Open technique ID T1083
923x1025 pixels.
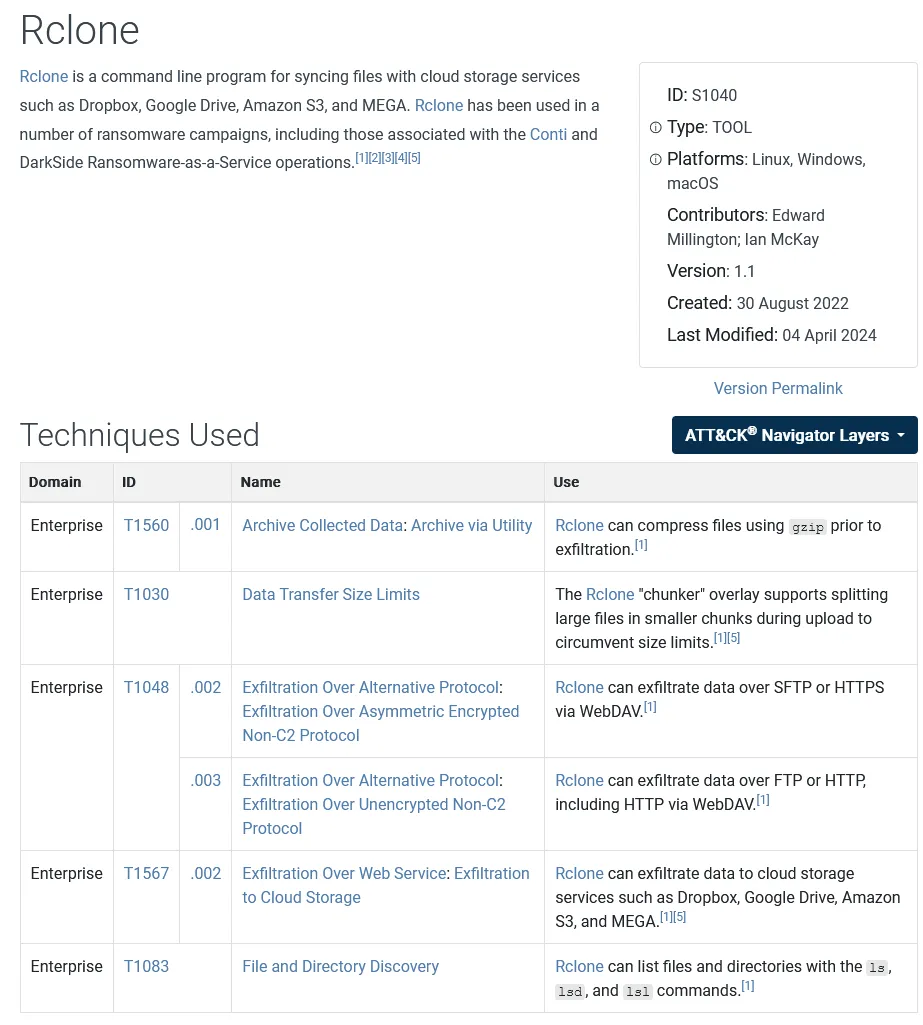(146, 966)
